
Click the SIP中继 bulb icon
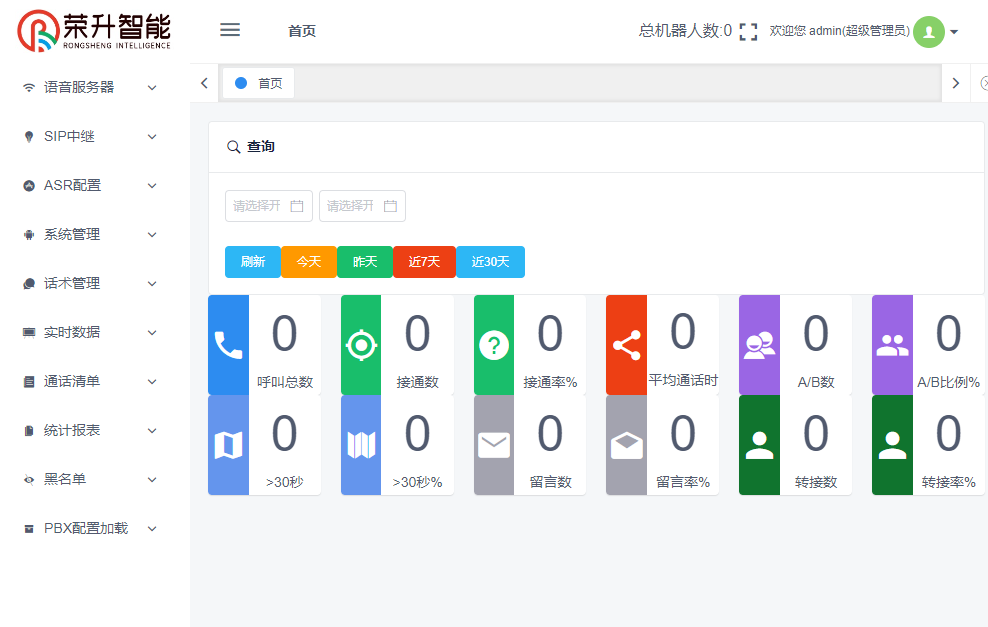coord(28,137)
